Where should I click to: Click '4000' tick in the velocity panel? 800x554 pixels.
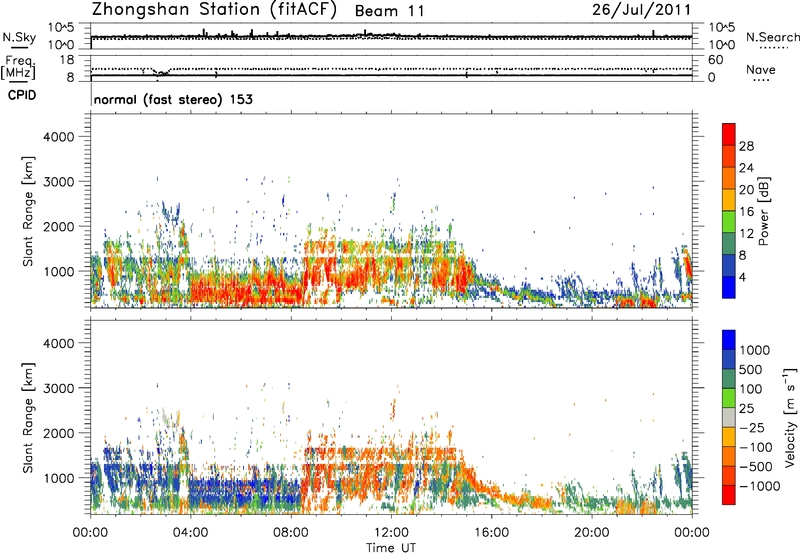click(59, 343)
